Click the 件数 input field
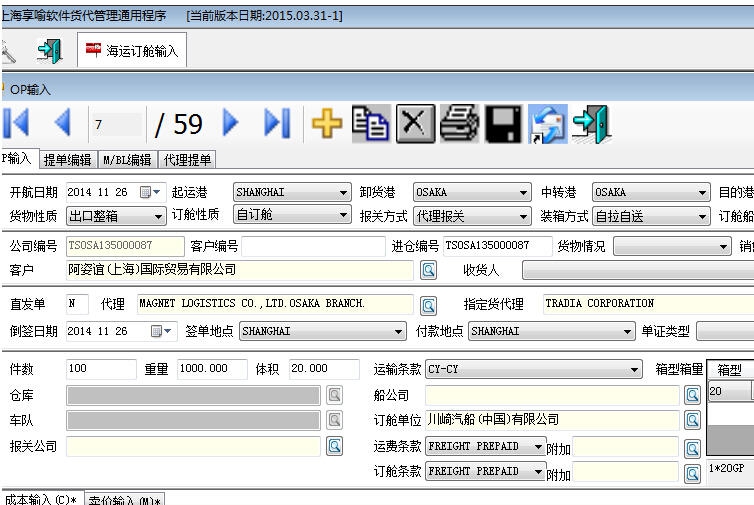Viewport: 754px width, 505px height. click(101, 369)
